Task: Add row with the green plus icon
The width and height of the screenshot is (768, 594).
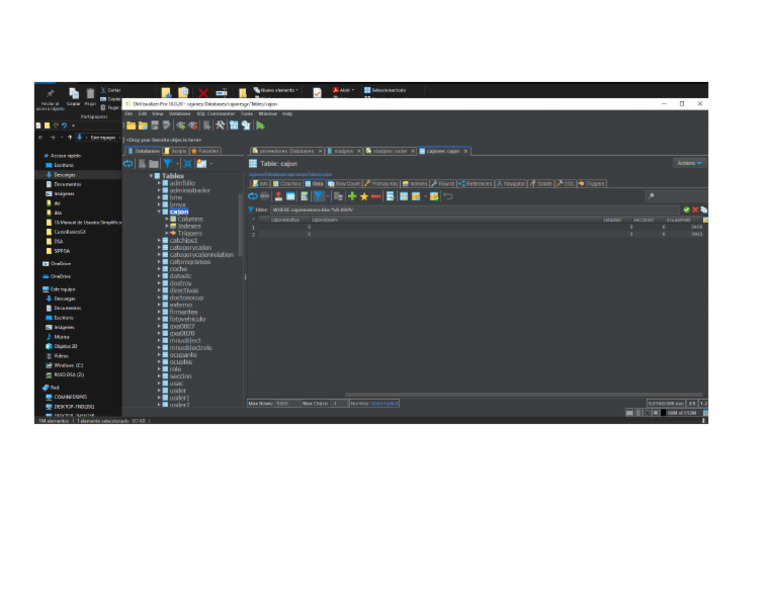Action: (x=352, y=196)
